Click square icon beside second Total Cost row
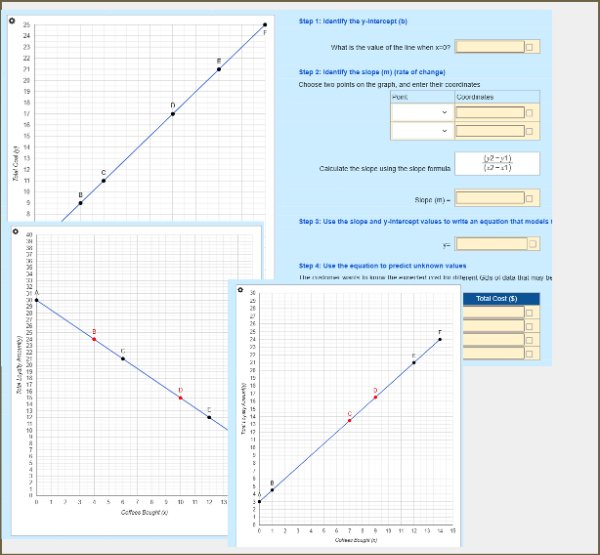The image size is (600, 555). click(529, 326)
